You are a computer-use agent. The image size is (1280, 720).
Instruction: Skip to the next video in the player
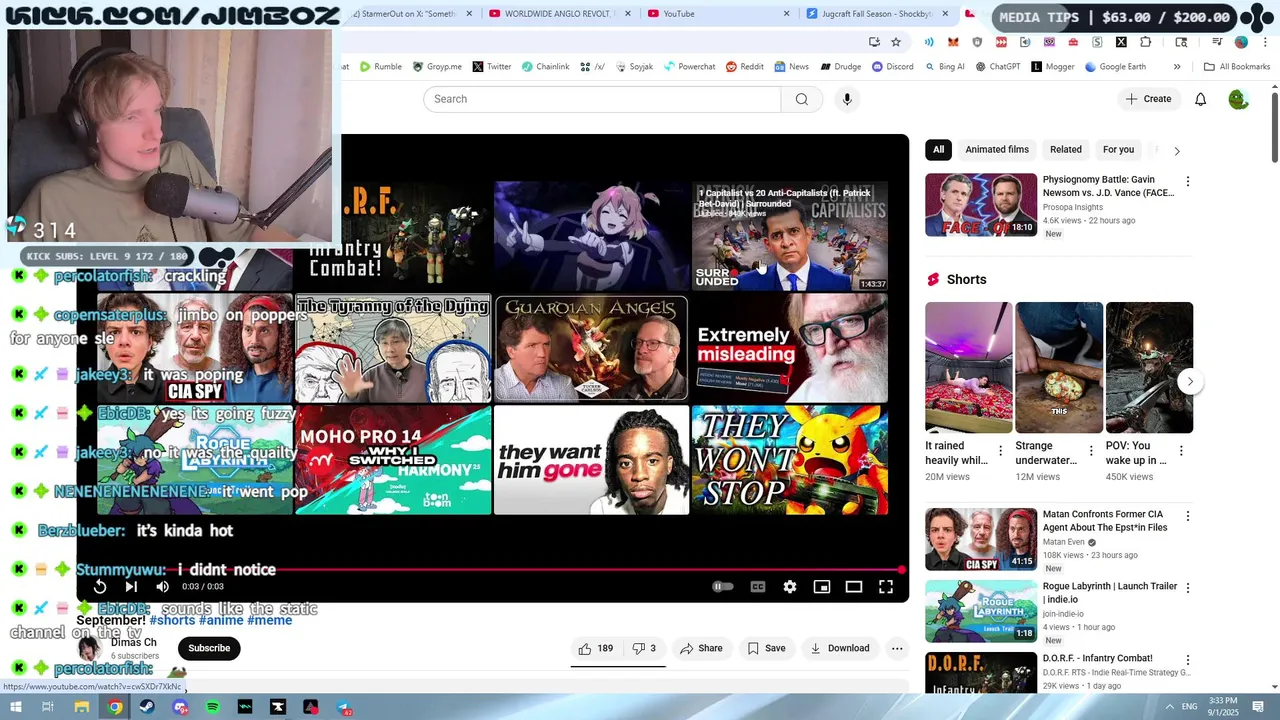click(x=131, y=587)
